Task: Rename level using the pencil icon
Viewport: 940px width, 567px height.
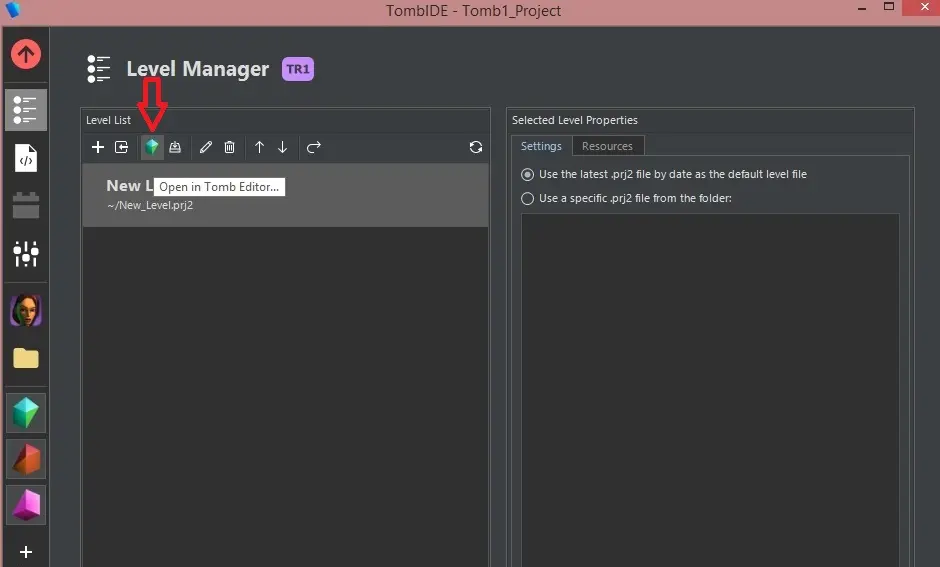Action: tap(206, 147)
